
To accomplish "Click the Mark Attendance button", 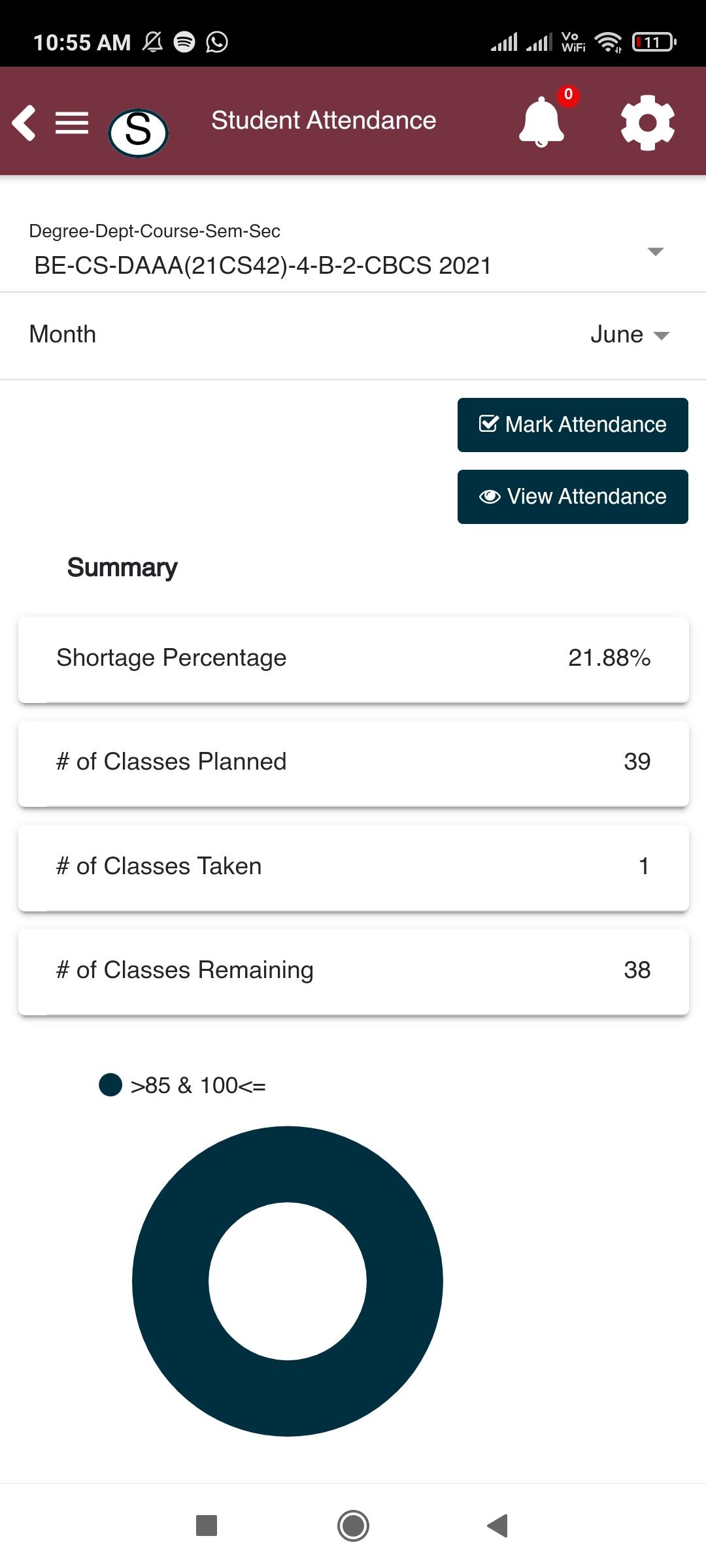I will tap(573, 425).
